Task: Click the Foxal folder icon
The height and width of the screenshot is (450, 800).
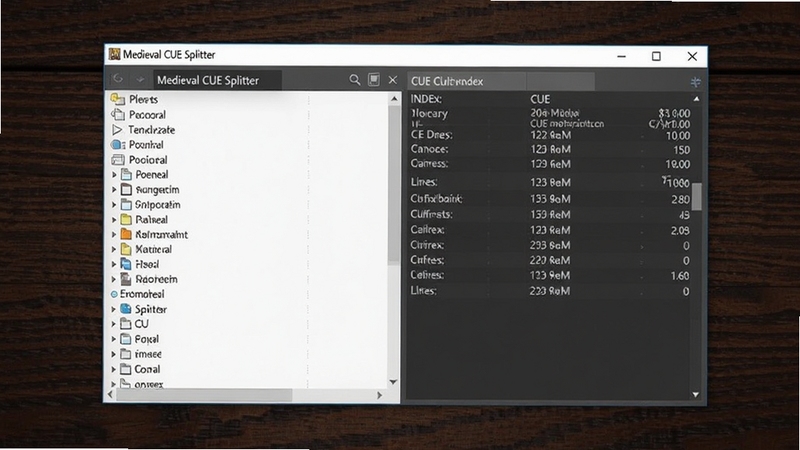Action: point(126,339)
